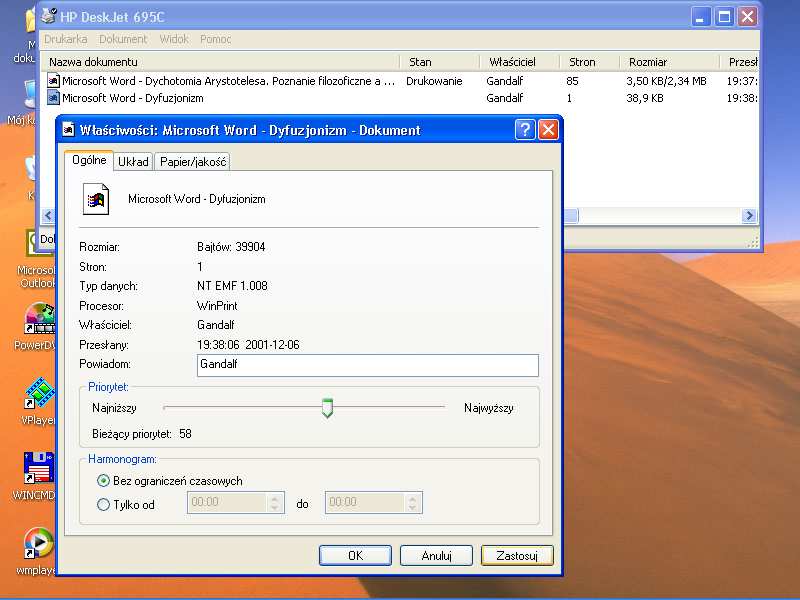Select the Microsoft Word - Dyfuzjonizm row name

point(133,98)
